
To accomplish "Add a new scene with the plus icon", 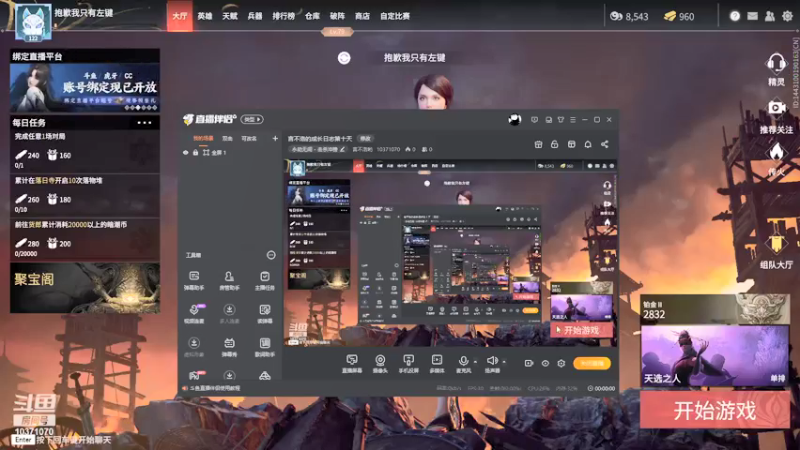I will (275, 138).
